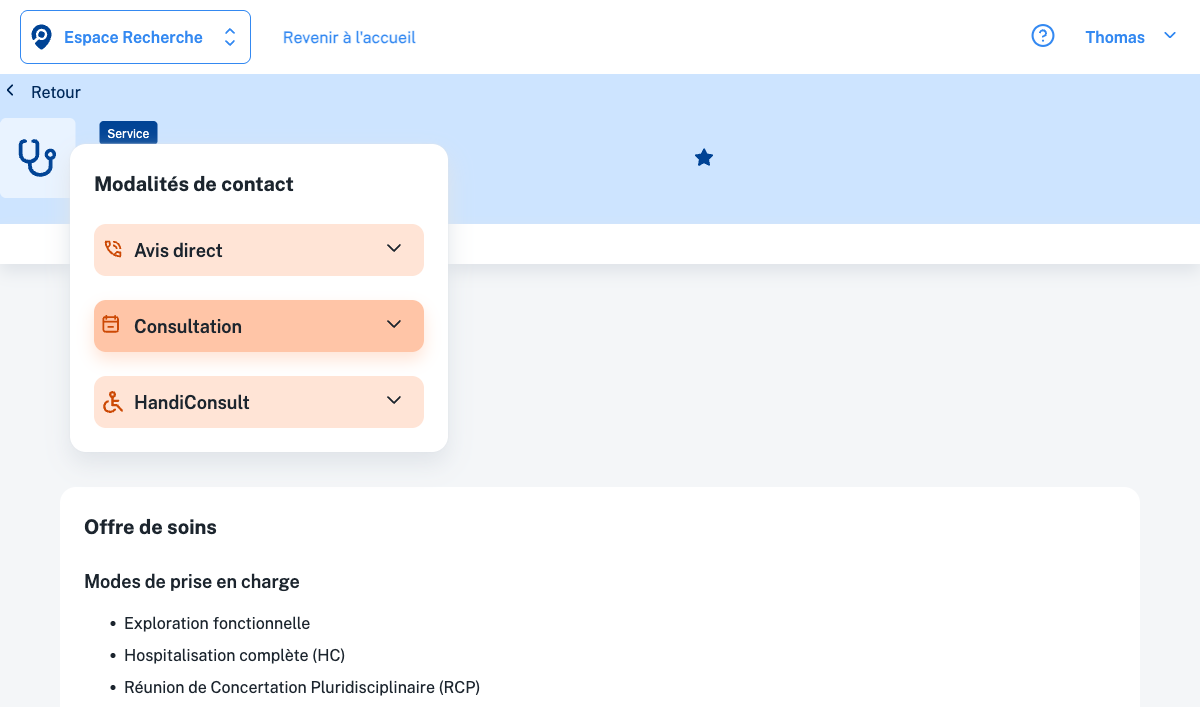
Task: Click the stethoscope service icon
Action: click(37, 158)
